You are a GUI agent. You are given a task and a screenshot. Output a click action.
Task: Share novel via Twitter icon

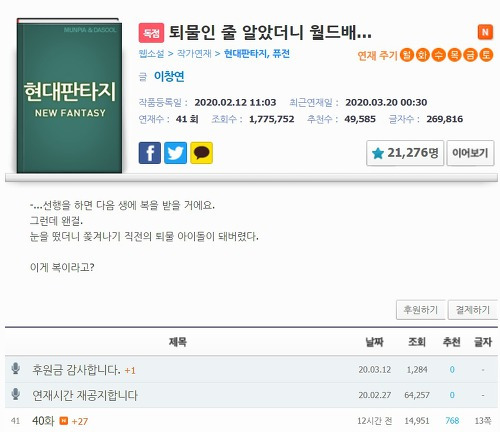(x=175, y=153)
